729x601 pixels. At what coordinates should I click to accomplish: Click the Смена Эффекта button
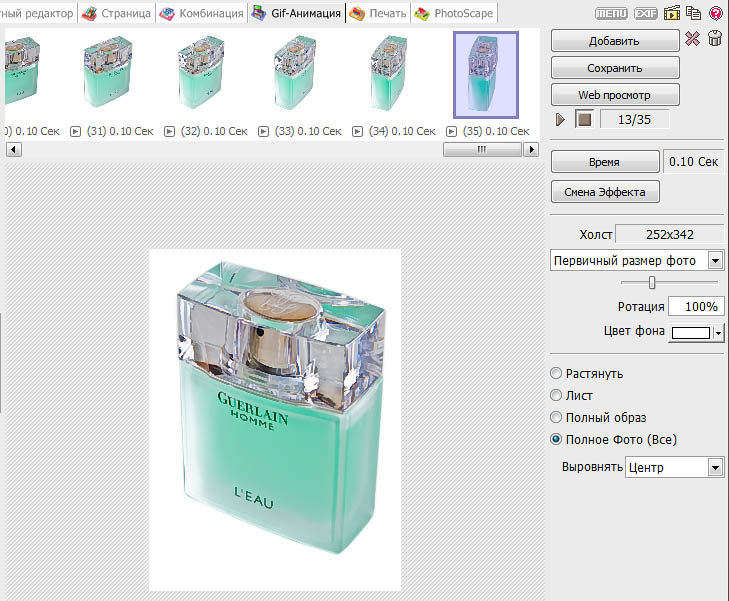coord(605,192)
